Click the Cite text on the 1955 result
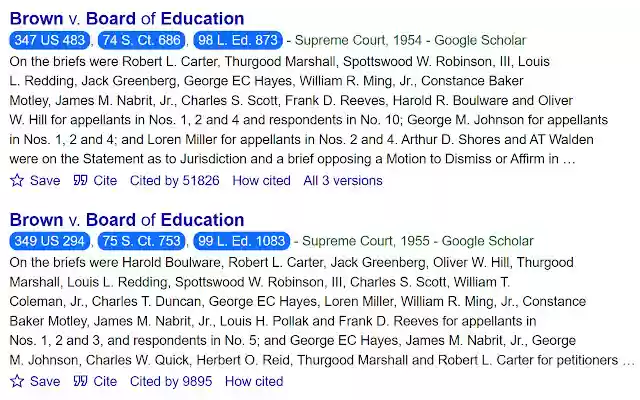The height and width of the screenshot is (400, 640). coord(105,381)
